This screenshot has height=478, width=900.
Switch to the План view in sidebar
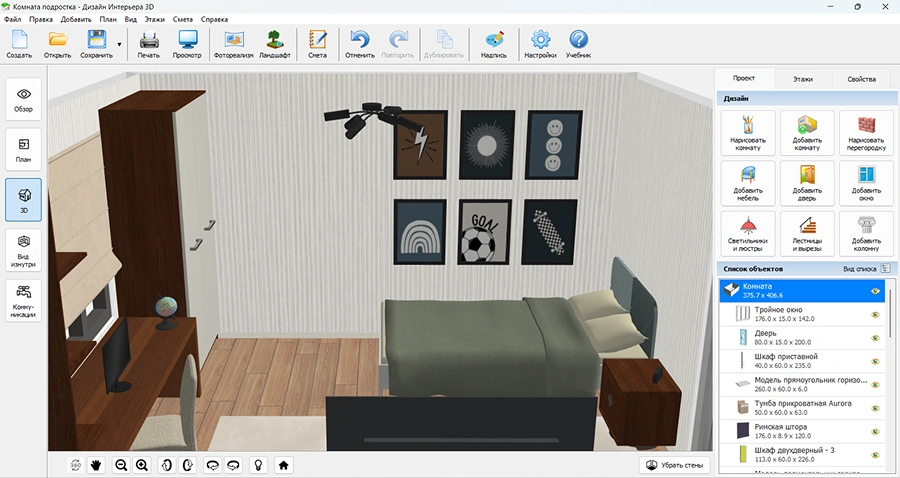coord(24,148)
